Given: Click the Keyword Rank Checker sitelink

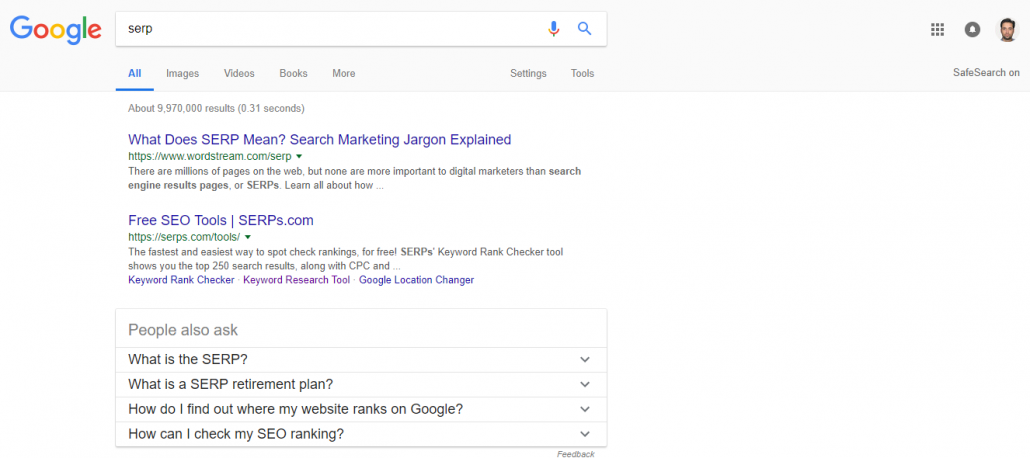Looking at the screenshot, I should [x=181, y=280].
